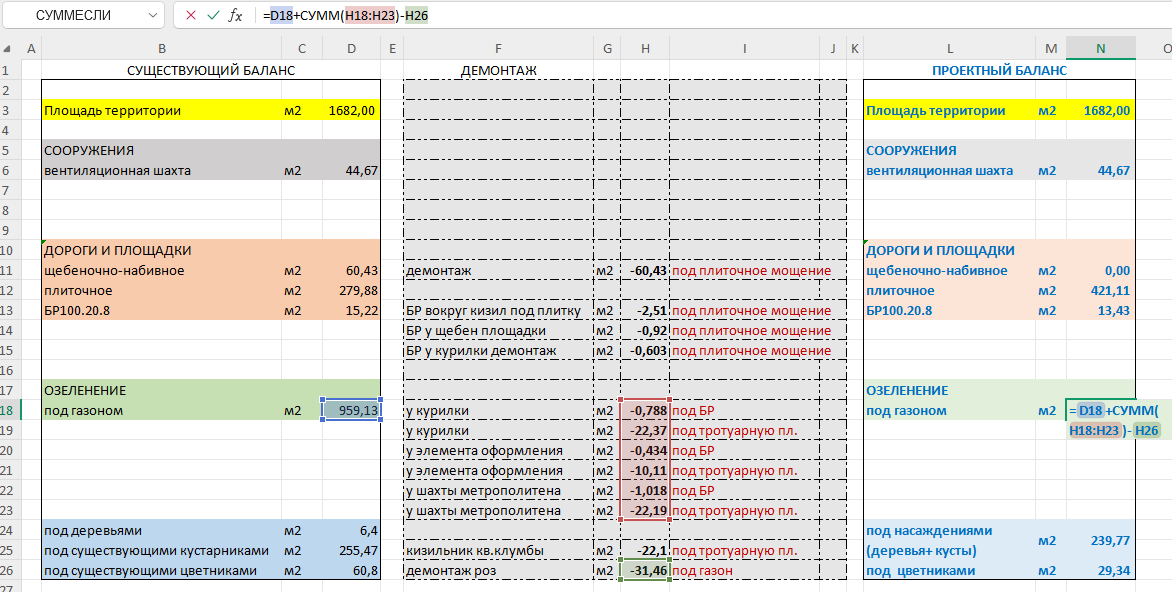Select column D header
The width and height of the screenshot is (1172, 592).
351,49
